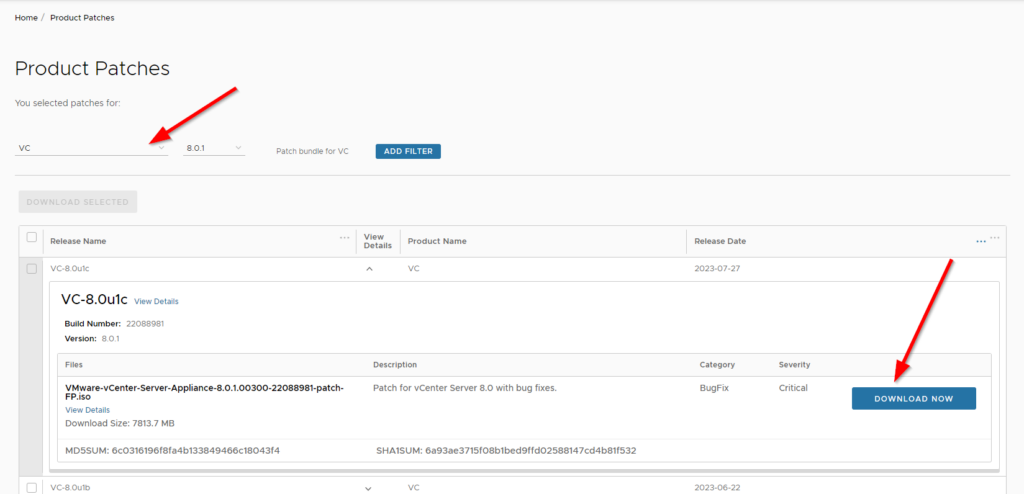Check the VC-8.0u1c row checkbox
The image size is (1024, 494).
click(31, 269)
